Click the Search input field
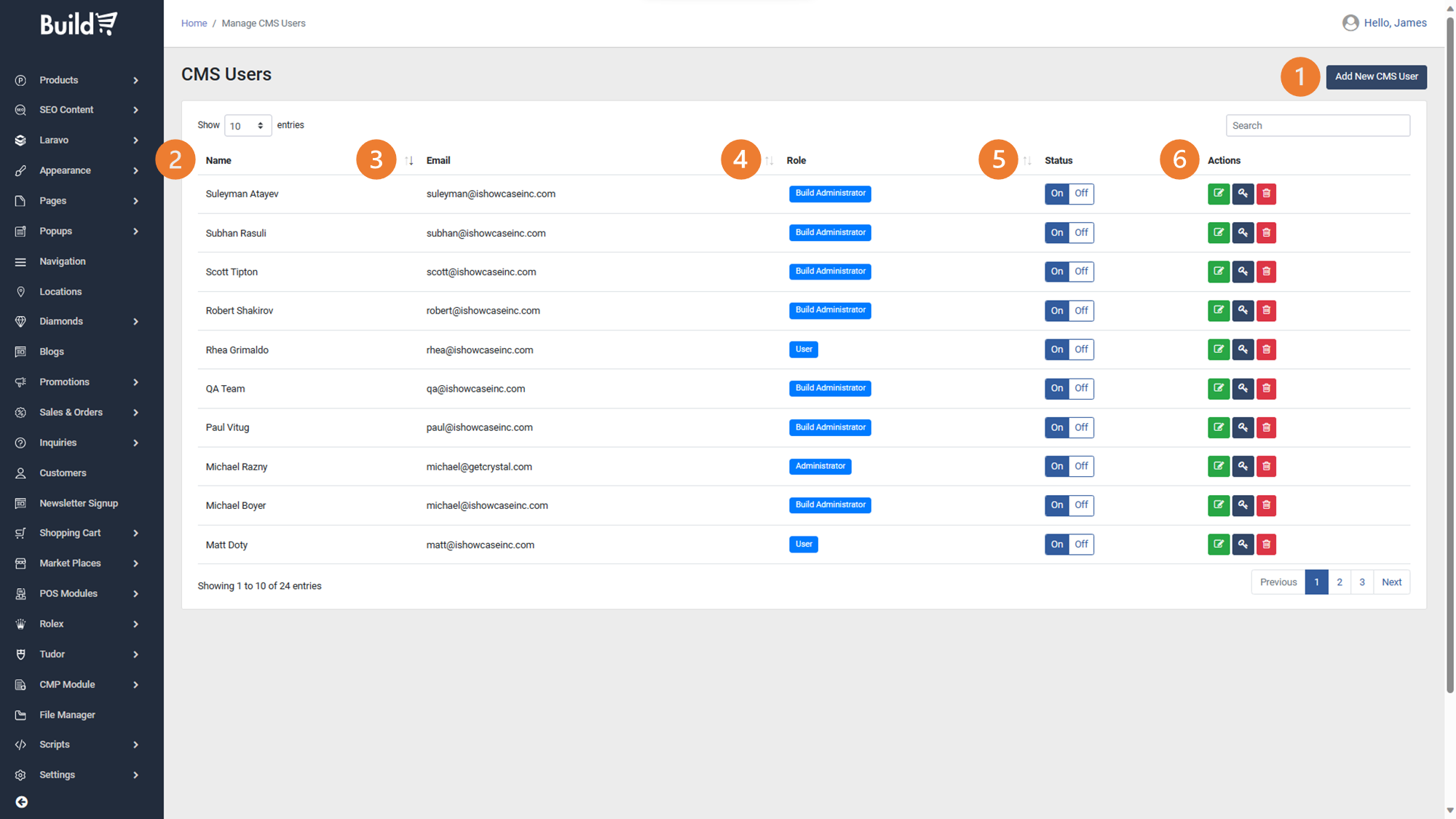Viewport: 1456px width, 819px height. (x=1317, y=126)
